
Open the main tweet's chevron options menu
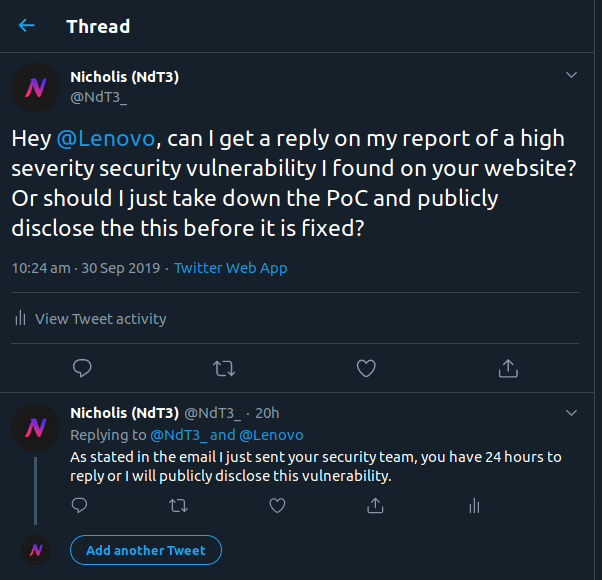tap(571, 75)
